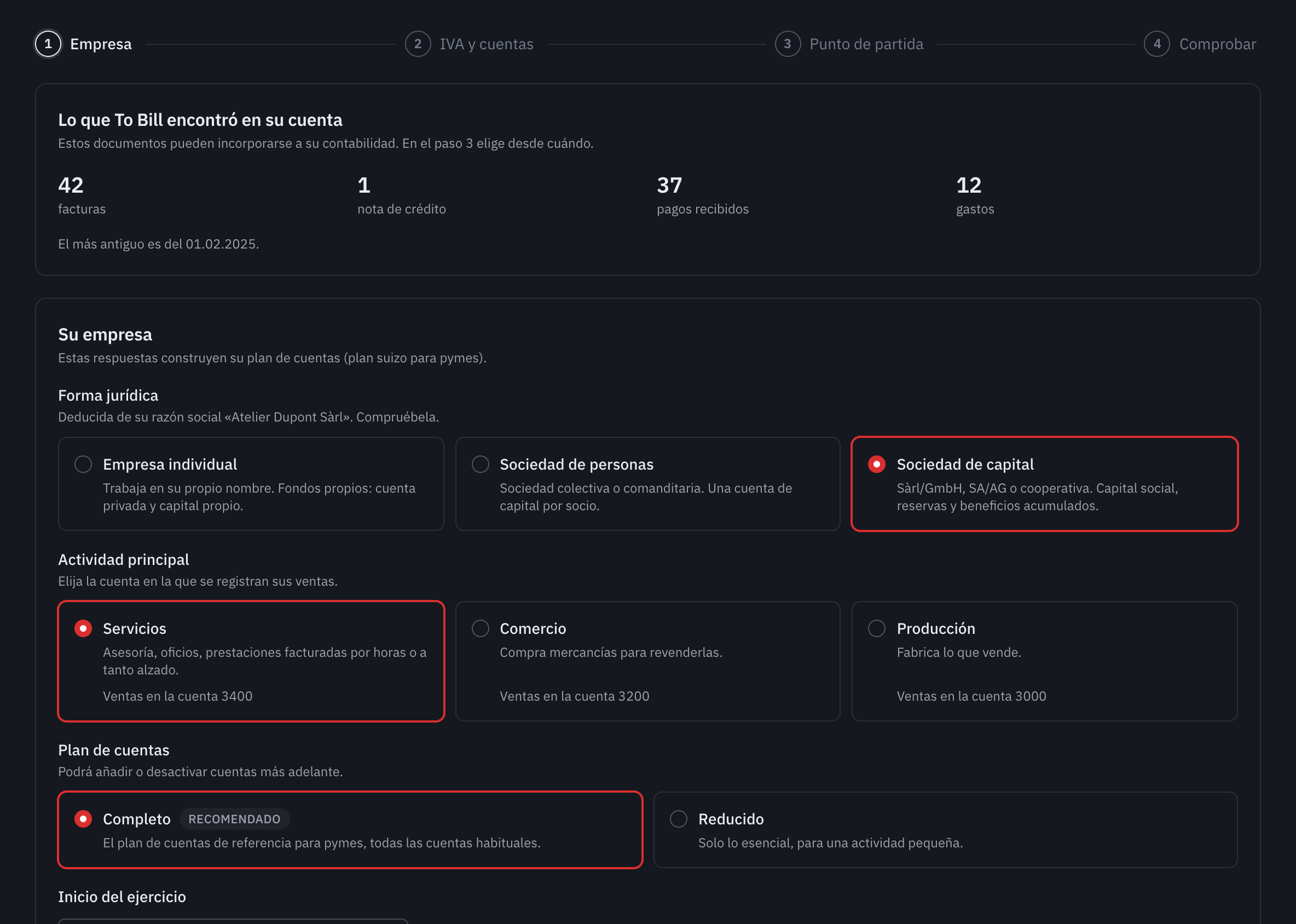
Task: Click the Sociedad de capital card description
Action: (x=1037, y=496)
